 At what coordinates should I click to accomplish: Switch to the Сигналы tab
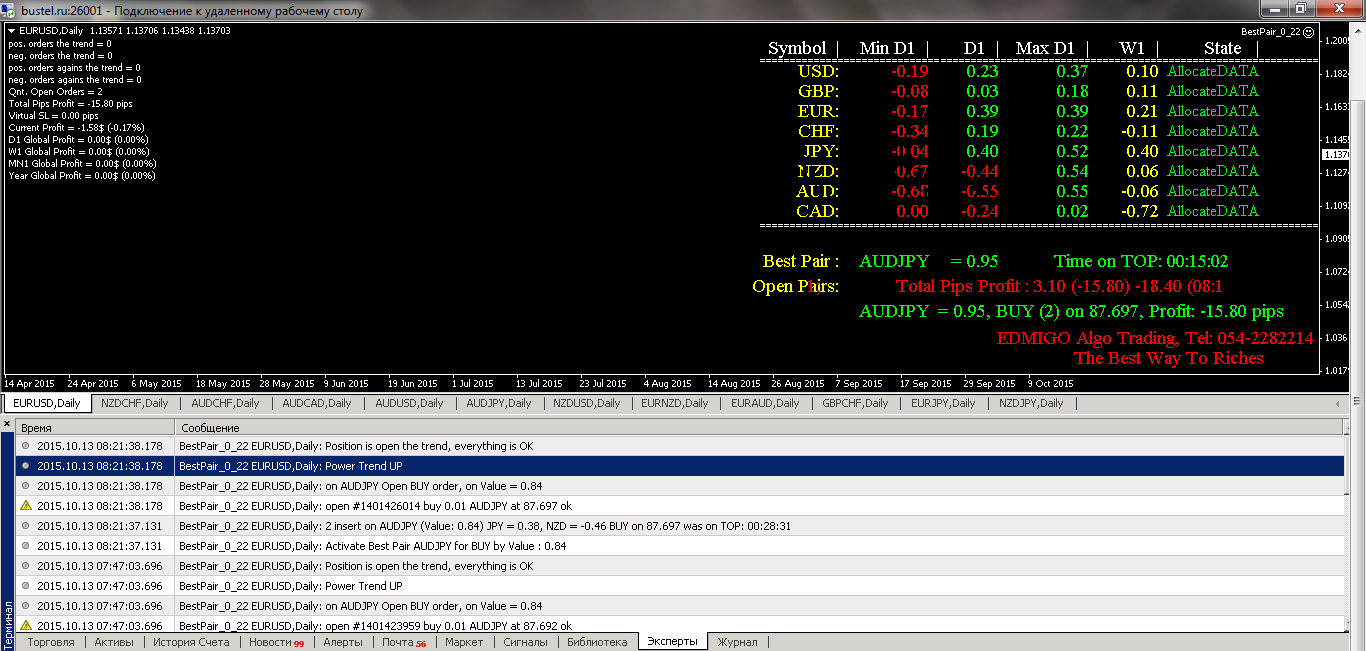tap(525, 642)
